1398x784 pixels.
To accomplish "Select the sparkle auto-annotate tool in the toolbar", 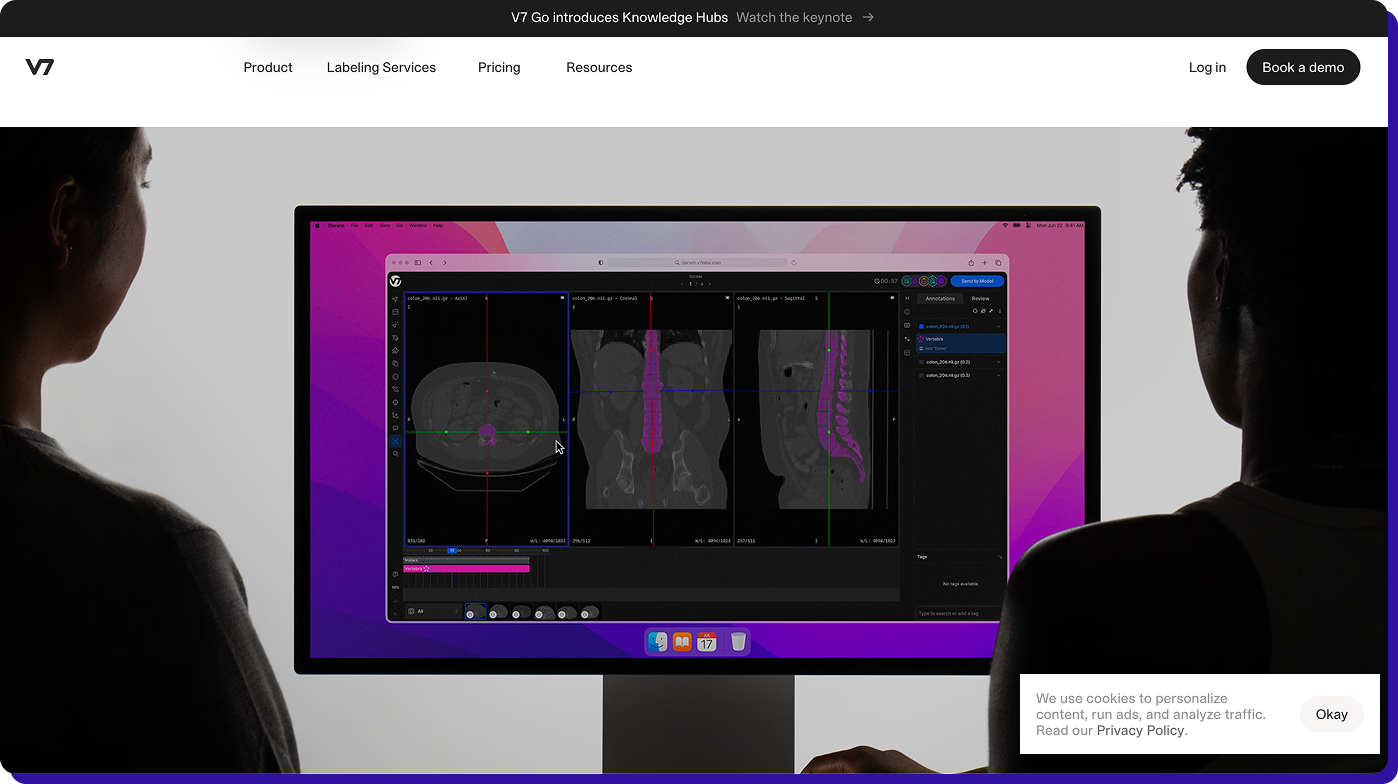I will point(395,324).
